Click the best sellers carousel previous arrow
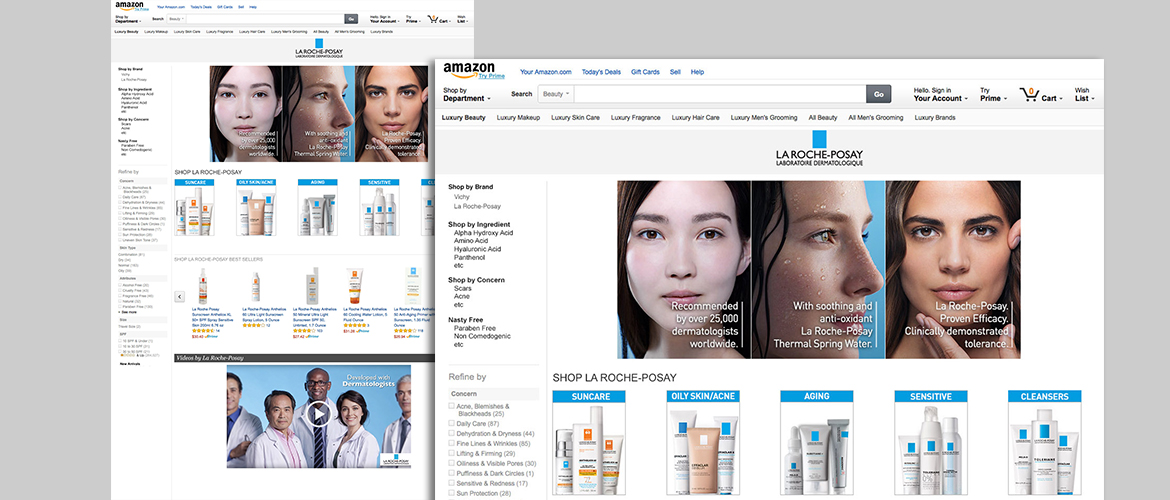 pos(179,296)
